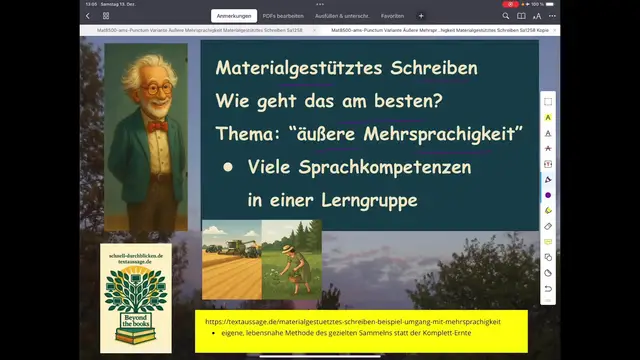Tap the bullet eigene, lebensnahe Methode des gezielten Sammelns
This screenshot has width=640, height=360.
click(x=346, y=333)
